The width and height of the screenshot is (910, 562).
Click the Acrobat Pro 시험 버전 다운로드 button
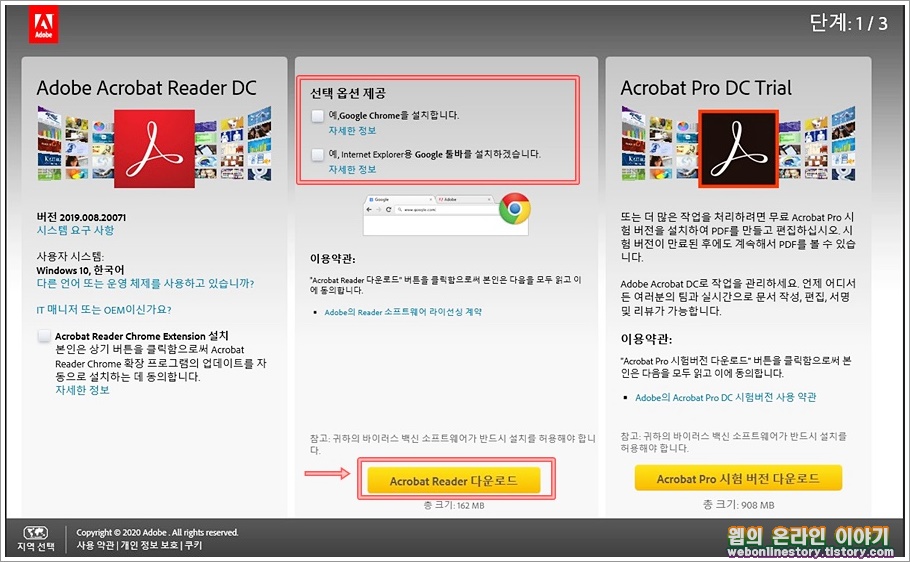(x=738, y=478)
